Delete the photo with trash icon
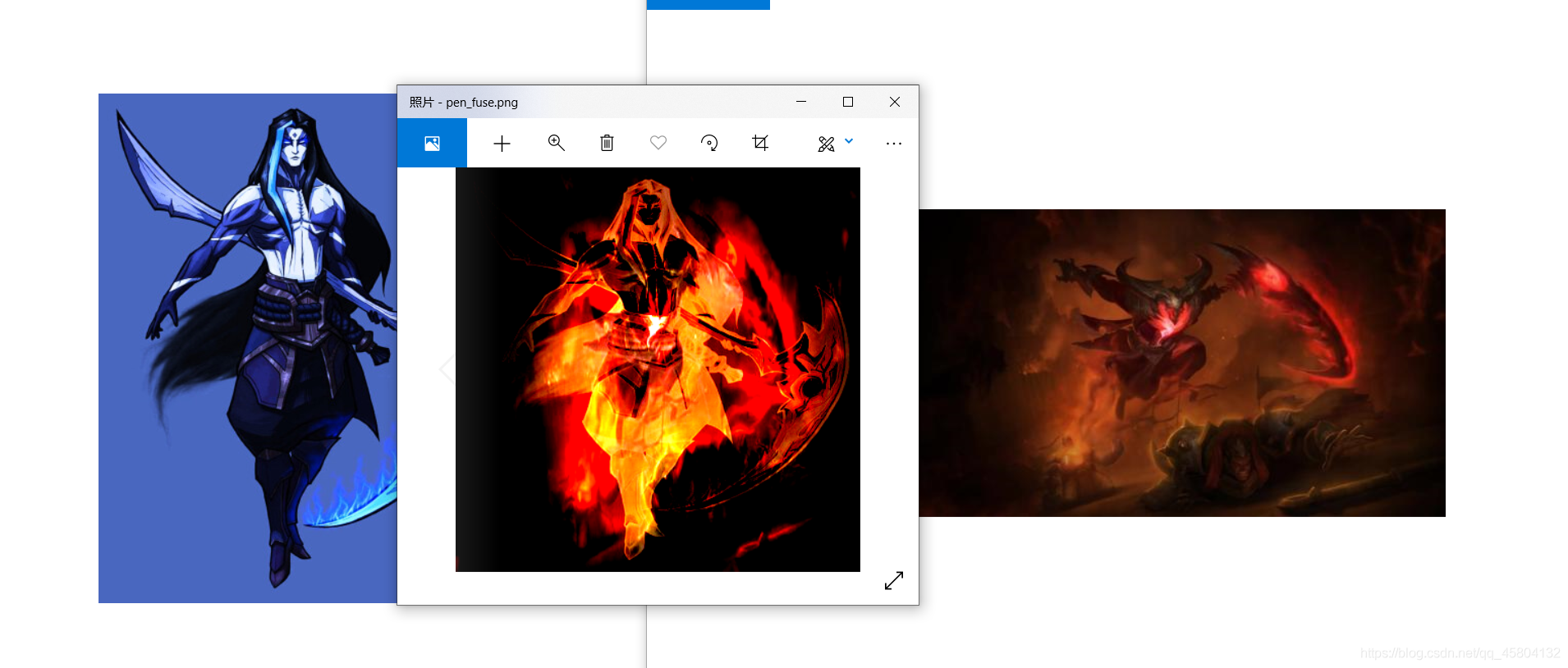Image resolution: width=1568 pixels, height=668 pixels. tap(607, 143)
